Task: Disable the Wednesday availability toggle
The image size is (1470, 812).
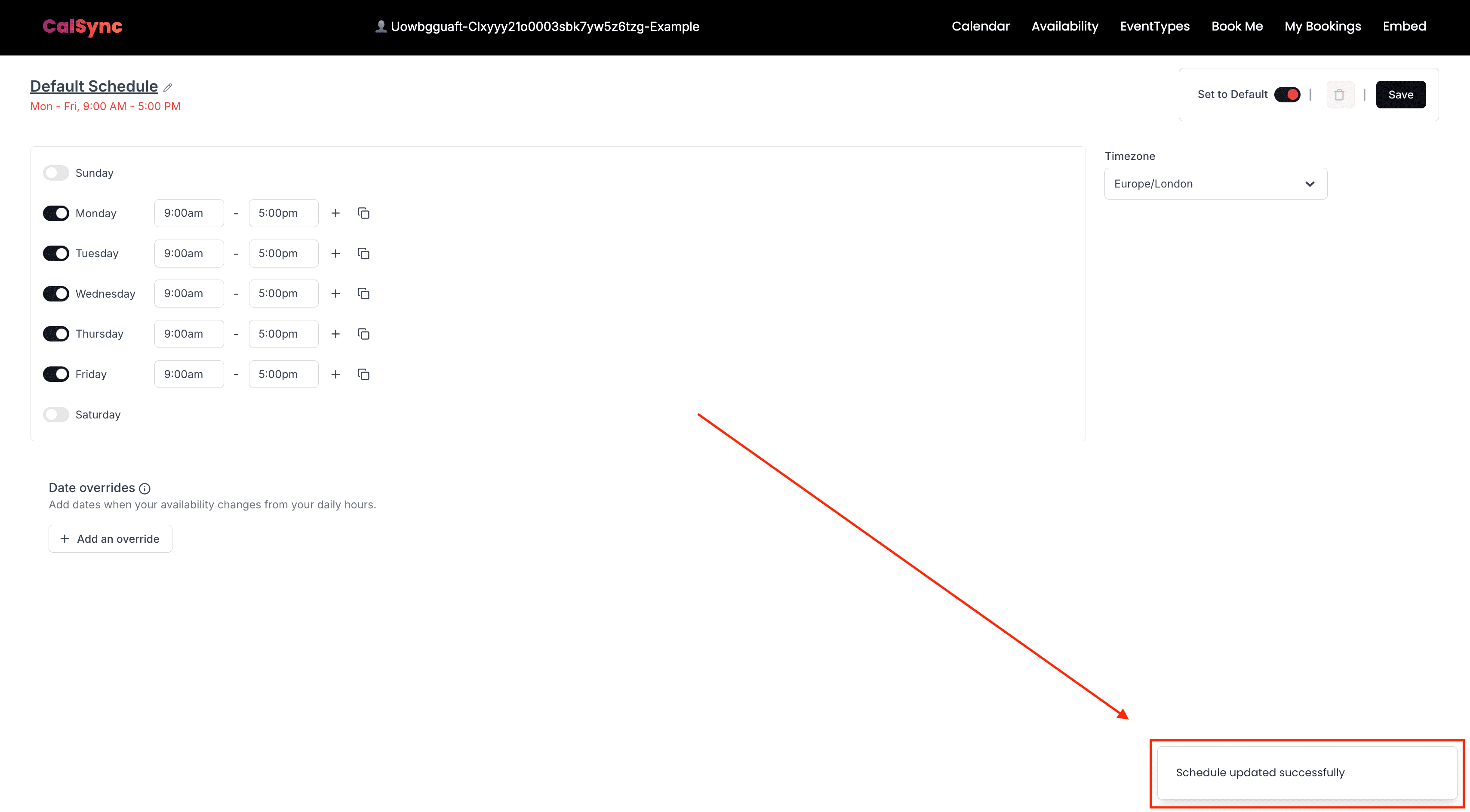Action: [56, 293]
